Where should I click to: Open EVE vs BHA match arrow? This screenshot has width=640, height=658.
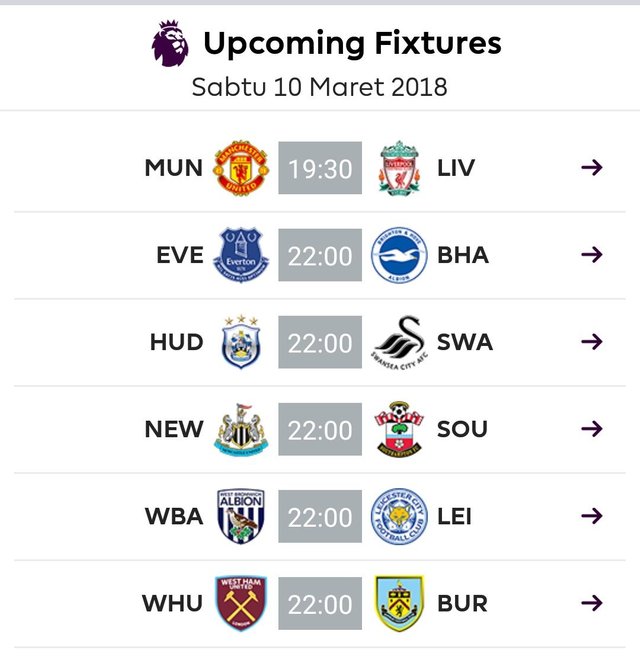(x=592, y=254)
